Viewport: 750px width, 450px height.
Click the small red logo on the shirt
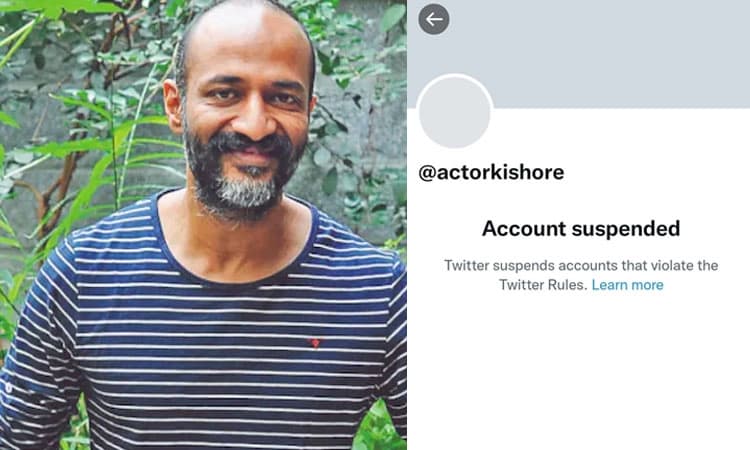(315, 343)
